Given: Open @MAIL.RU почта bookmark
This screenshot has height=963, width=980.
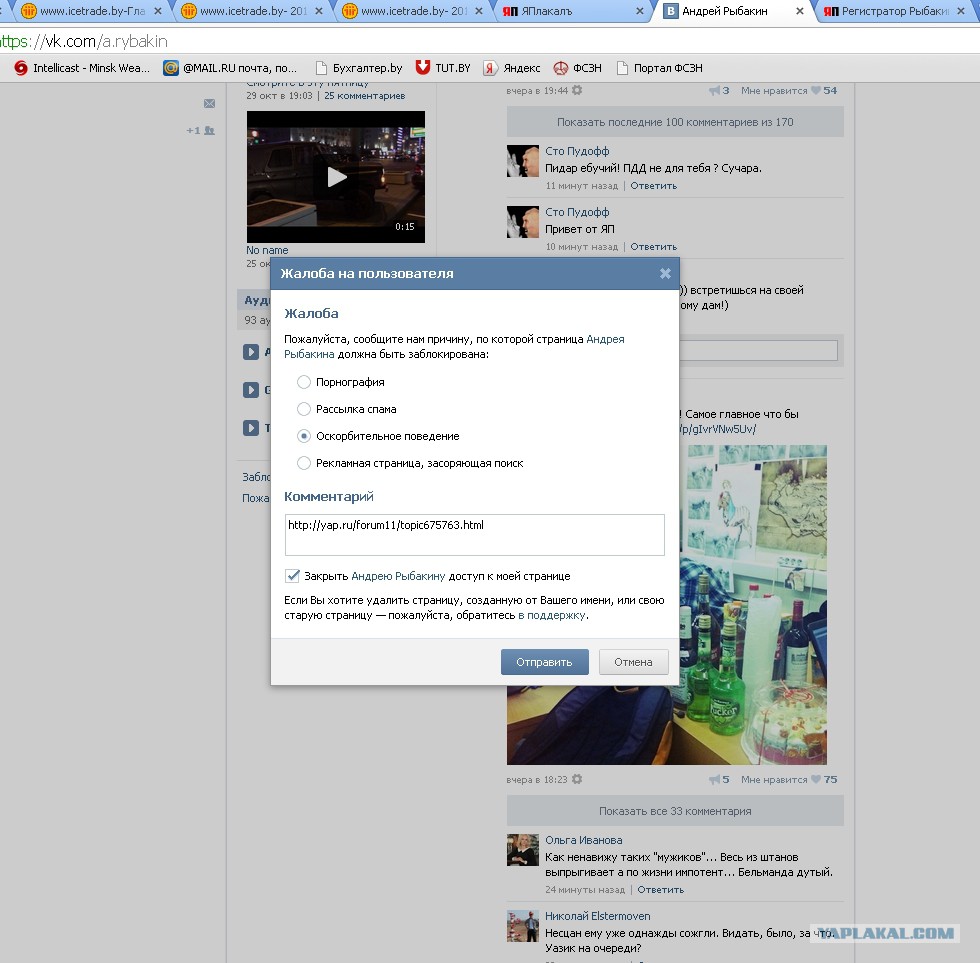Looking at the screenshot, I should (x=230, y=68).
